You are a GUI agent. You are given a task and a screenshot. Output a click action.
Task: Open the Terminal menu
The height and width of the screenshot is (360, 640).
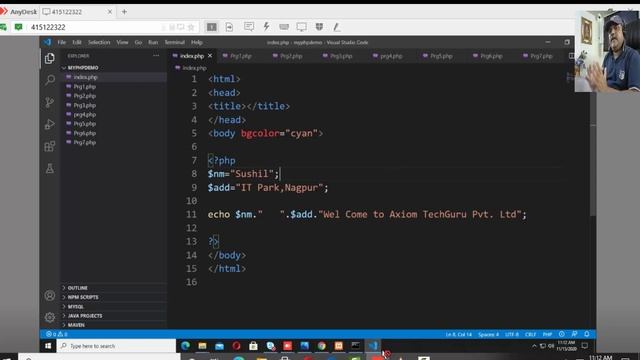tap(175, 42)
